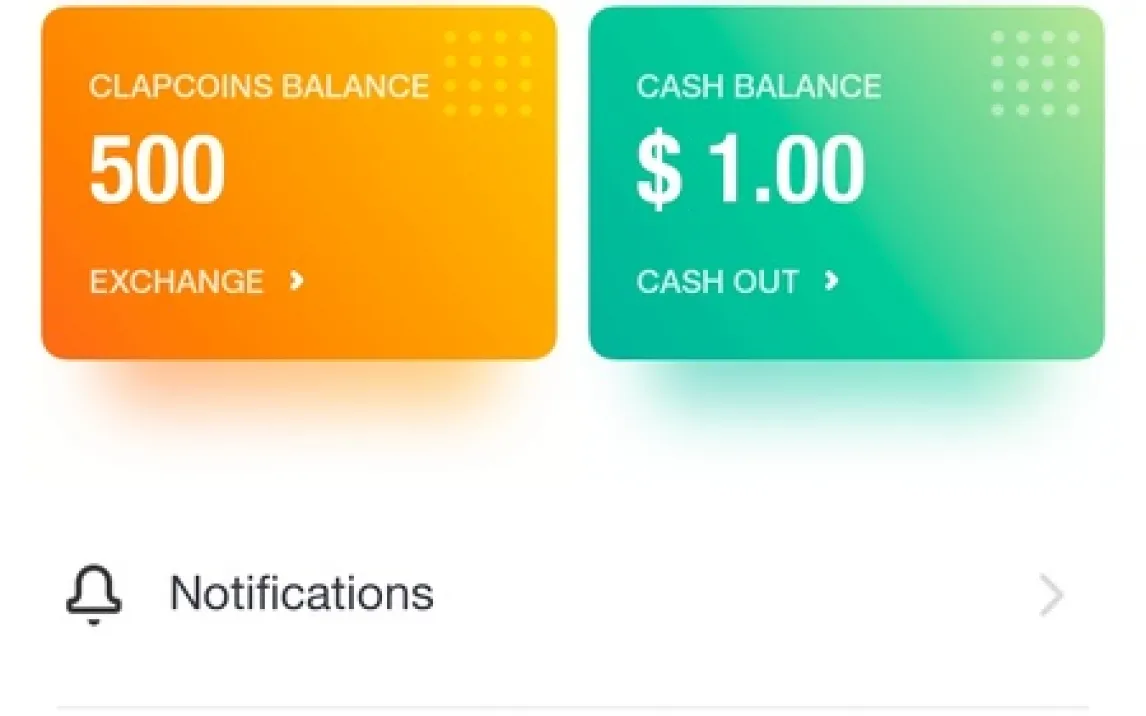Click the green glow beneath the cash card

click(845, 395)
